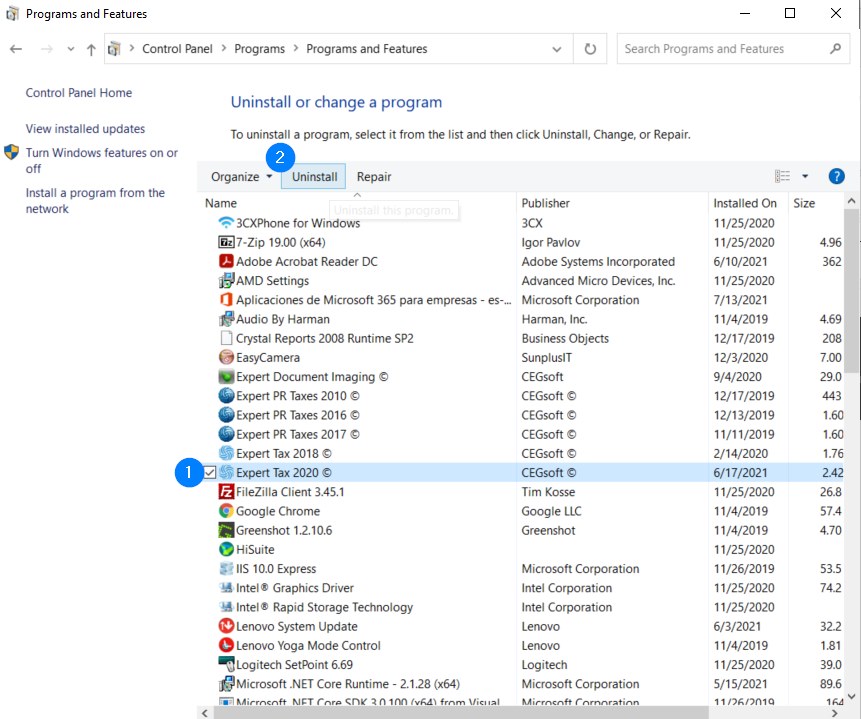The width and height of the screenshot is (861, 719).
Task: Open help with the blue question mark
Action: (x=836, y=176)
